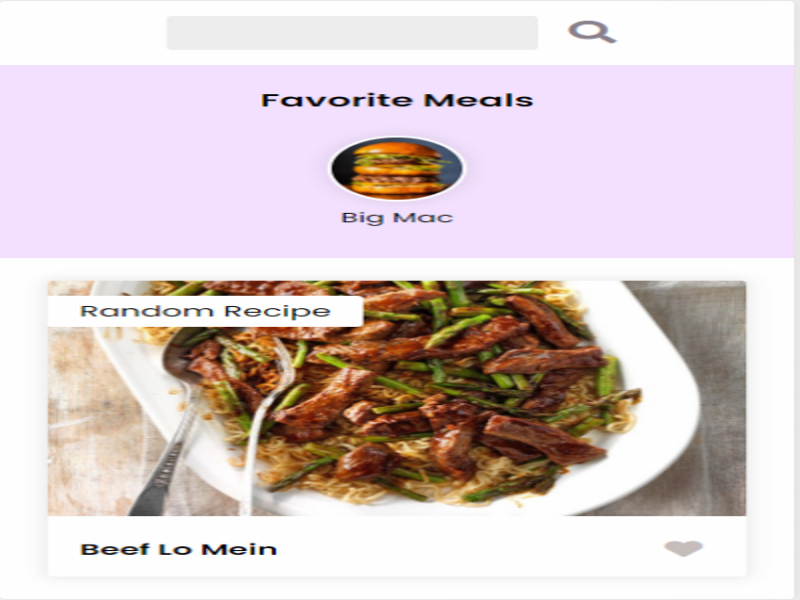Open the Random Recipe card
This screenshot has width=800, height=600.
pos(396,429)
